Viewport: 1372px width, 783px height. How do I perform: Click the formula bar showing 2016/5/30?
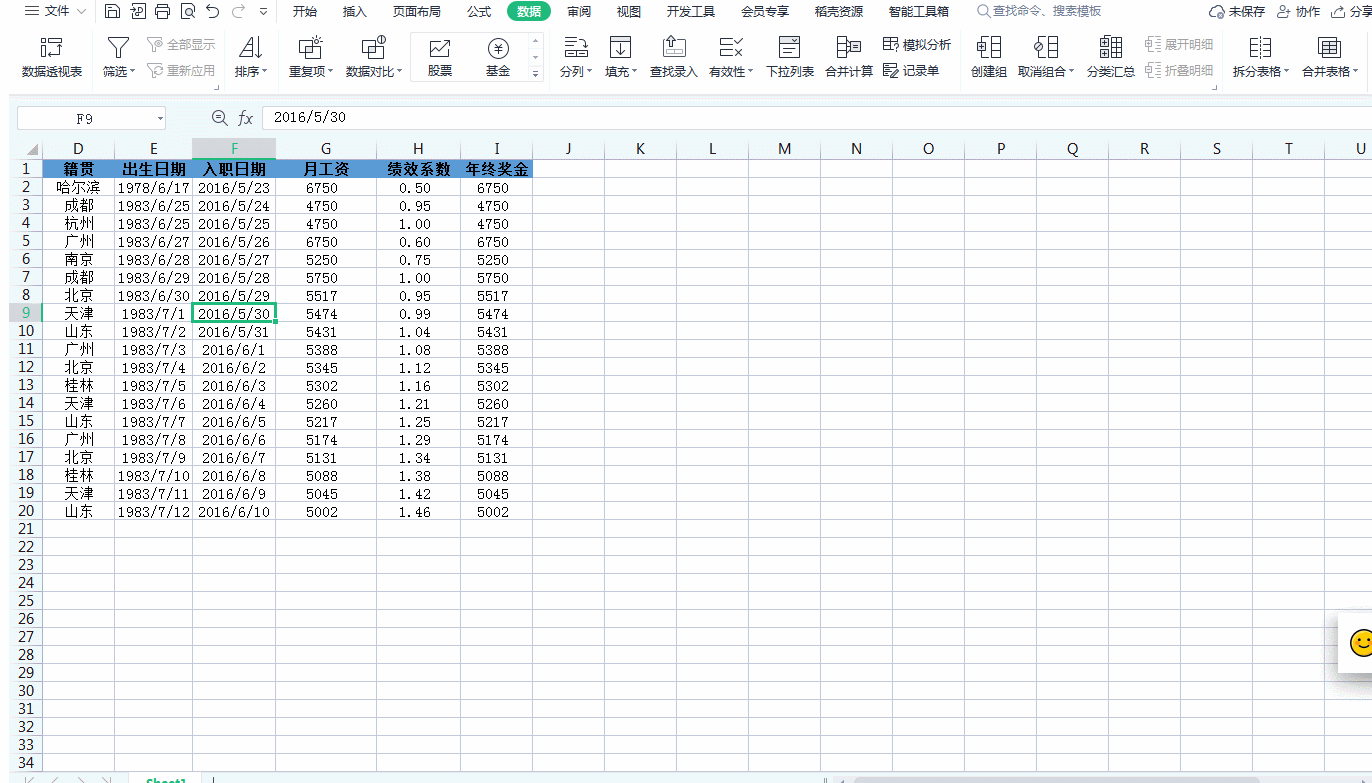click(x=816, y=118)
